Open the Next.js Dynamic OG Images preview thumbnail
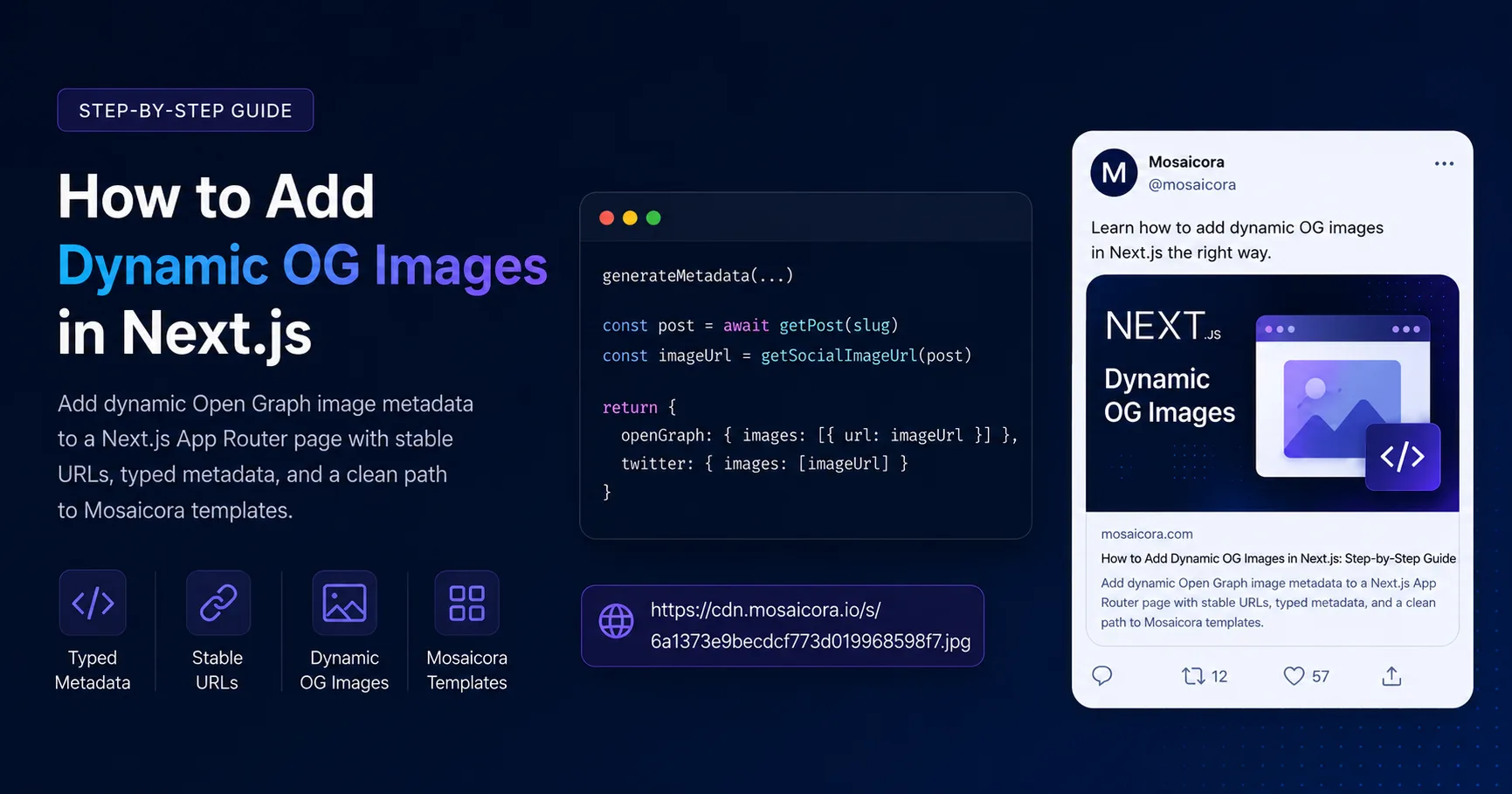Screen dimensions: 1512x794 (1272, 393)
